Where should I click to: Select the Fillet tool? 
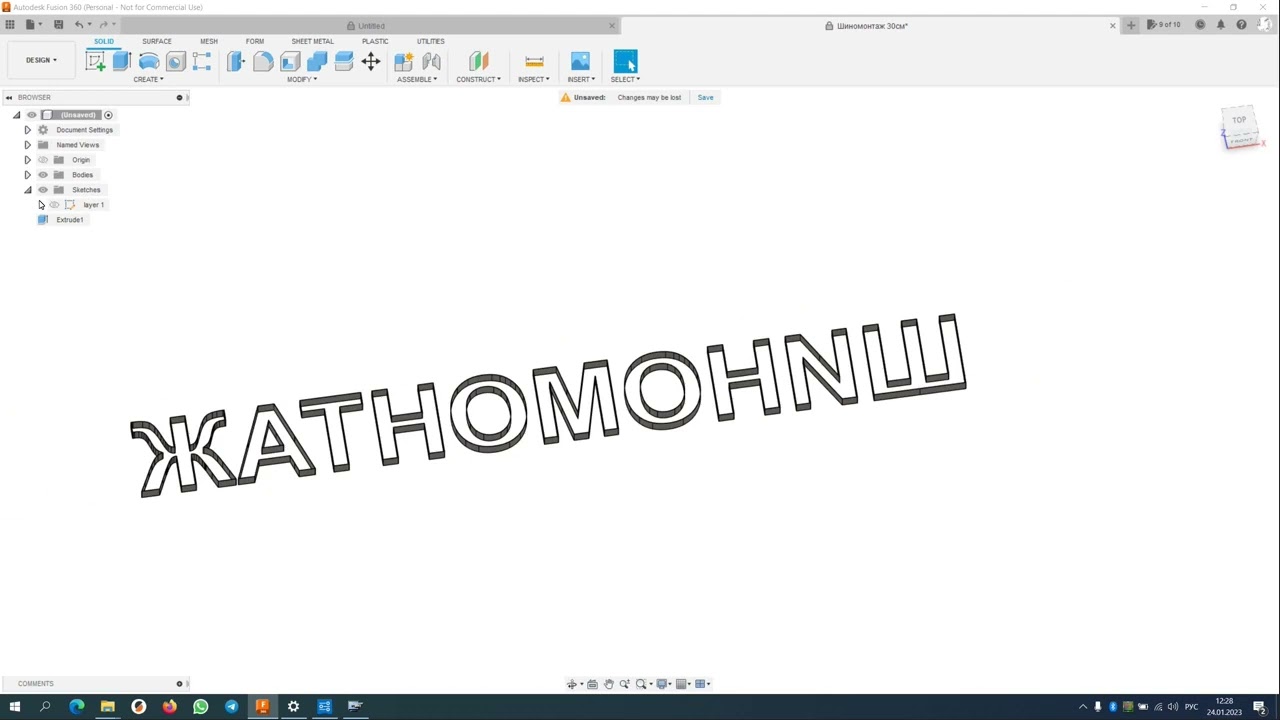(x=263, y=62)
